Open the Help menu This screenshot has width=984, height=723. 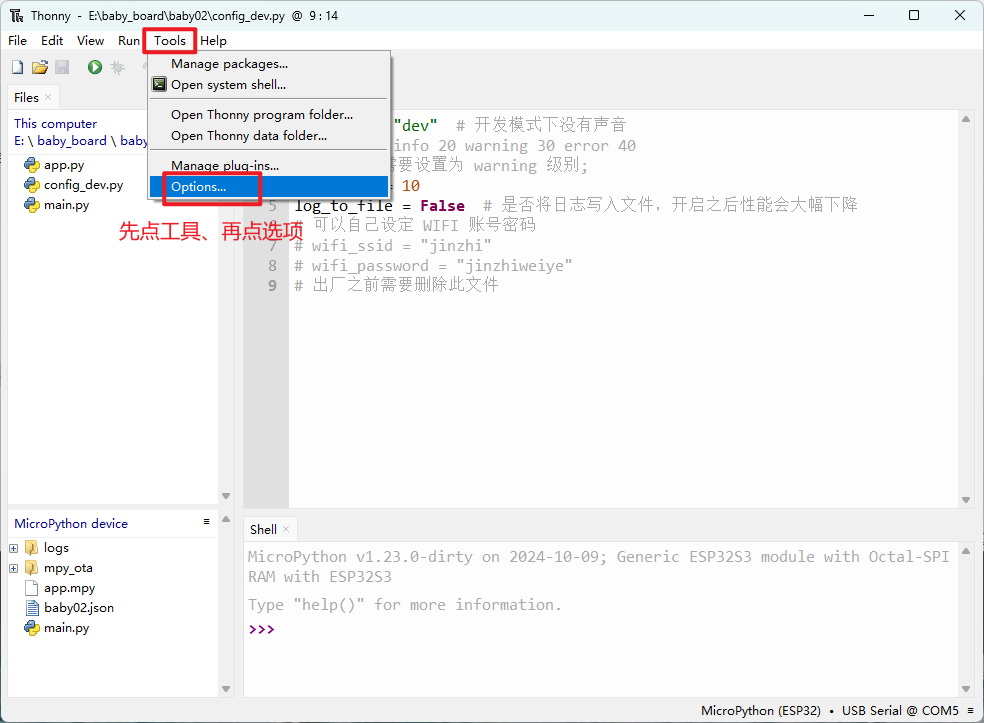pyautogui.click(x=213, y=41)
